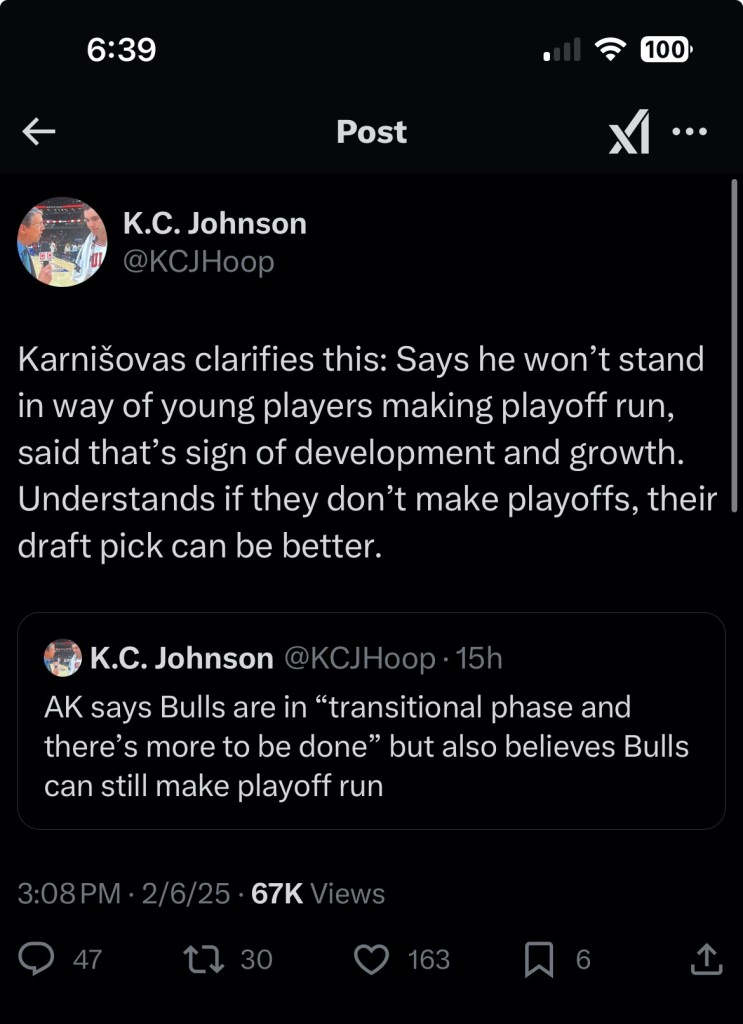Screen dimensions: 743x1024
Task: Open the quoted post about transitional phase
Action: coord(371,745)
